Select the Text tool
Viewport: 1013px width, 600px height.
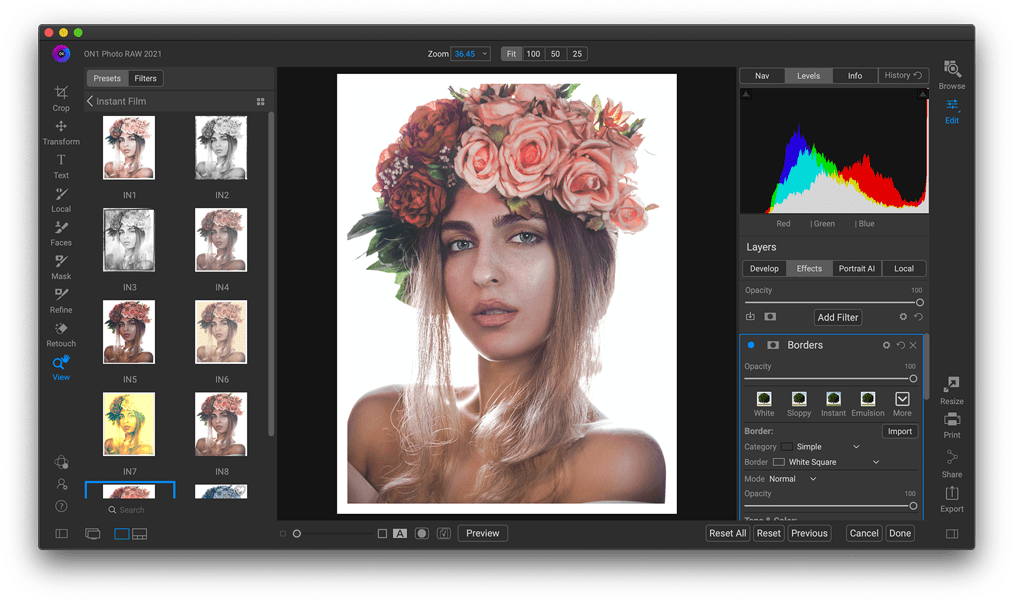[x=61, y=165]
